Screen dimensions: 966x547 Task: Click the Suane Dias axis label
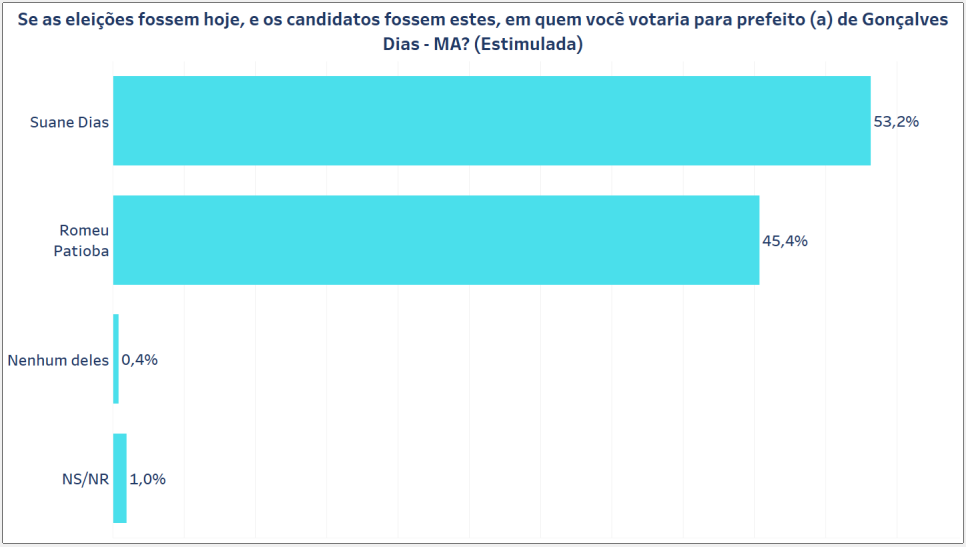click(x=69, y=122)
